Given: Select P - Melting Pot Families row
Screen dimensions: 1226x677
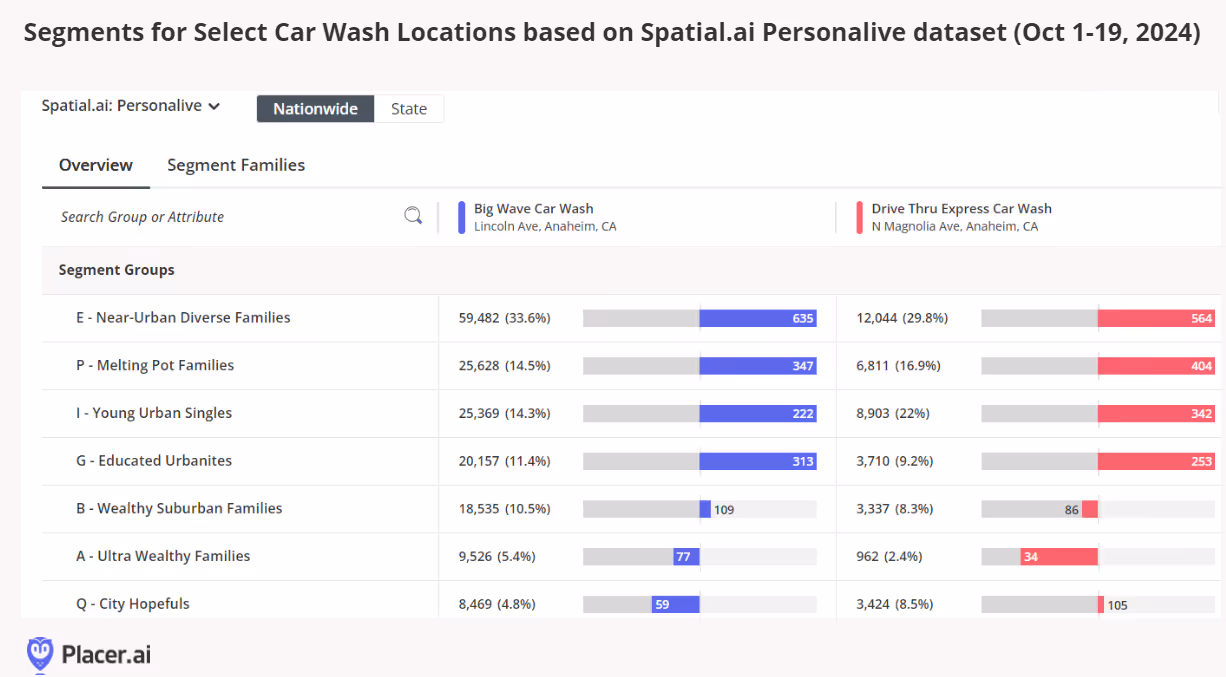Looking at the screenshot, I should click(x=632, y=366).
